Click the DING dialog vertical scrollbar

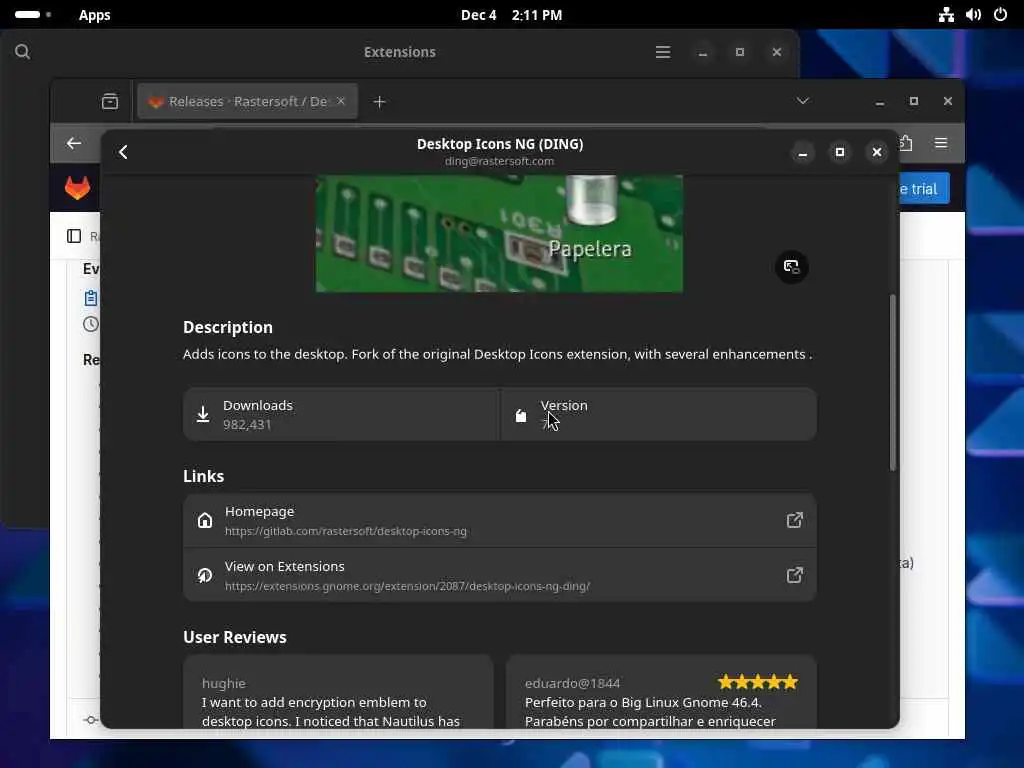[893, 382]
